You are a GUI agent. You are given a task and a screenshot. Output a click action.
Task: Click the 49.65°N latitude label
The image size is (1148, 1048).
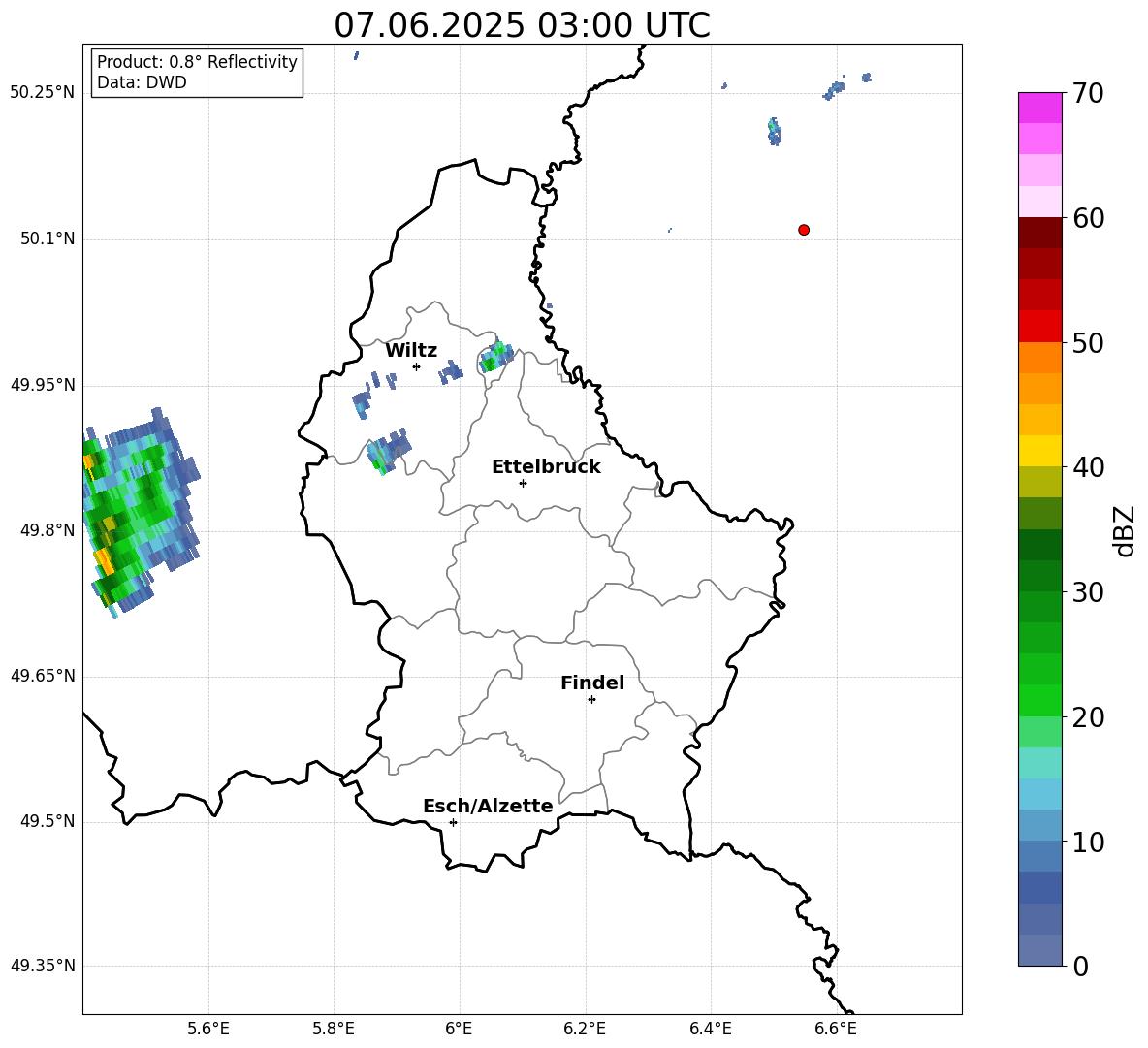click(x=43, y=676)
